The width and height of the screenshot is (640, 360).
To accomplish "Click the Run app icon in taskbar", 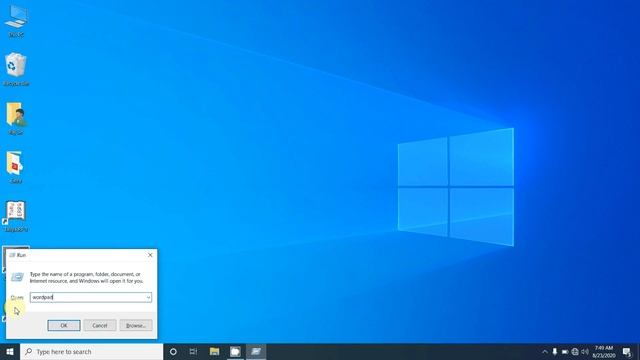I will (x=256, y=351).
